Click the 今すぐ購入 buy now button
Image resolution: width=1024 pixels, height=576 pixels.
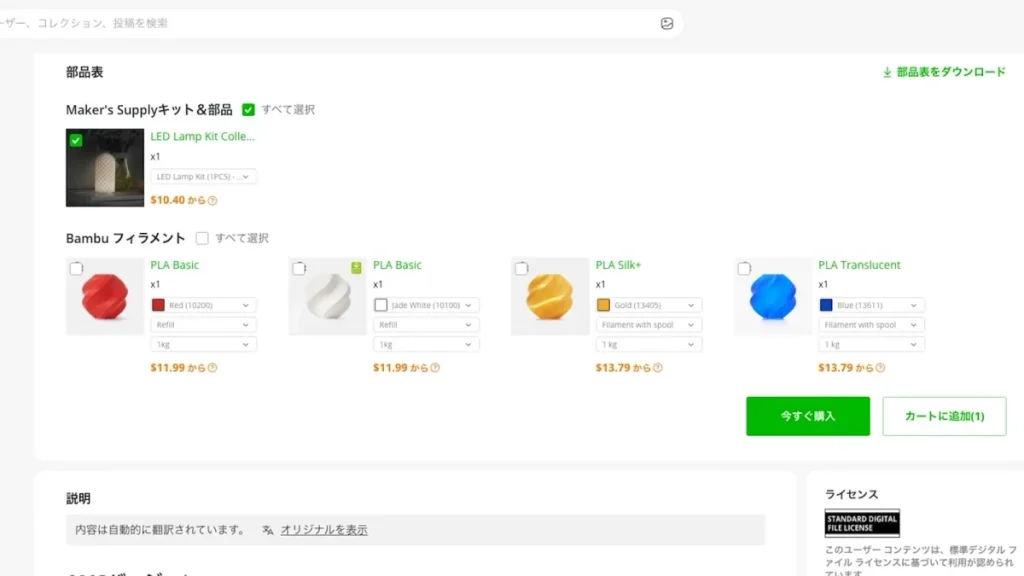pos(808,416)
